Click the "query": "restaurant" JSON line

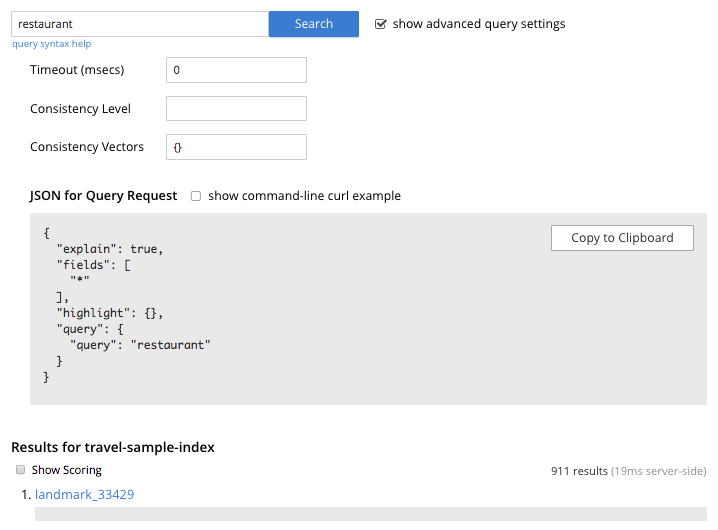coord(140,345)
